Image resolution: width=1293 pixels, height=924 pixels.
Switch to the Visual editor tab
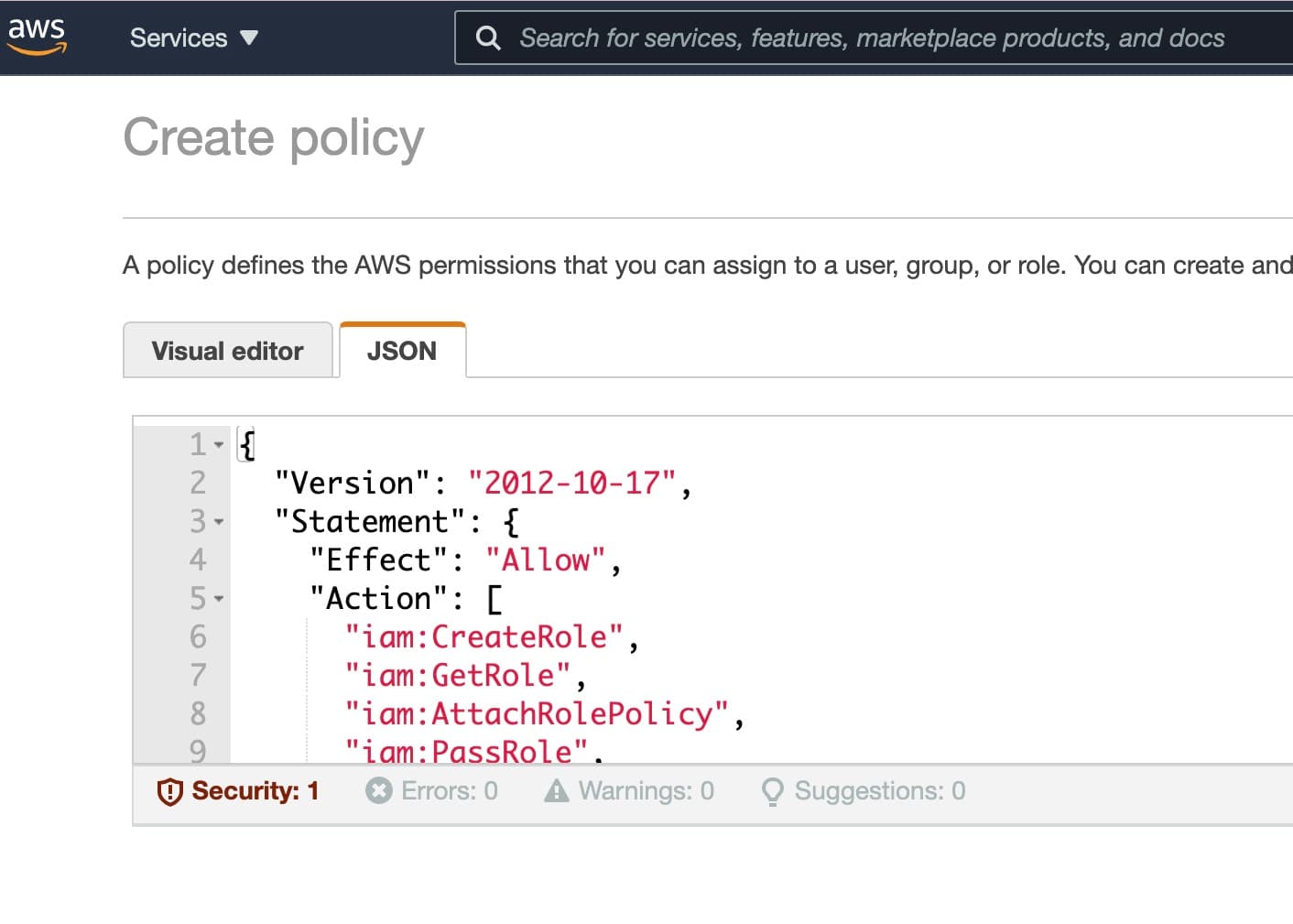[x=227, y=351]
